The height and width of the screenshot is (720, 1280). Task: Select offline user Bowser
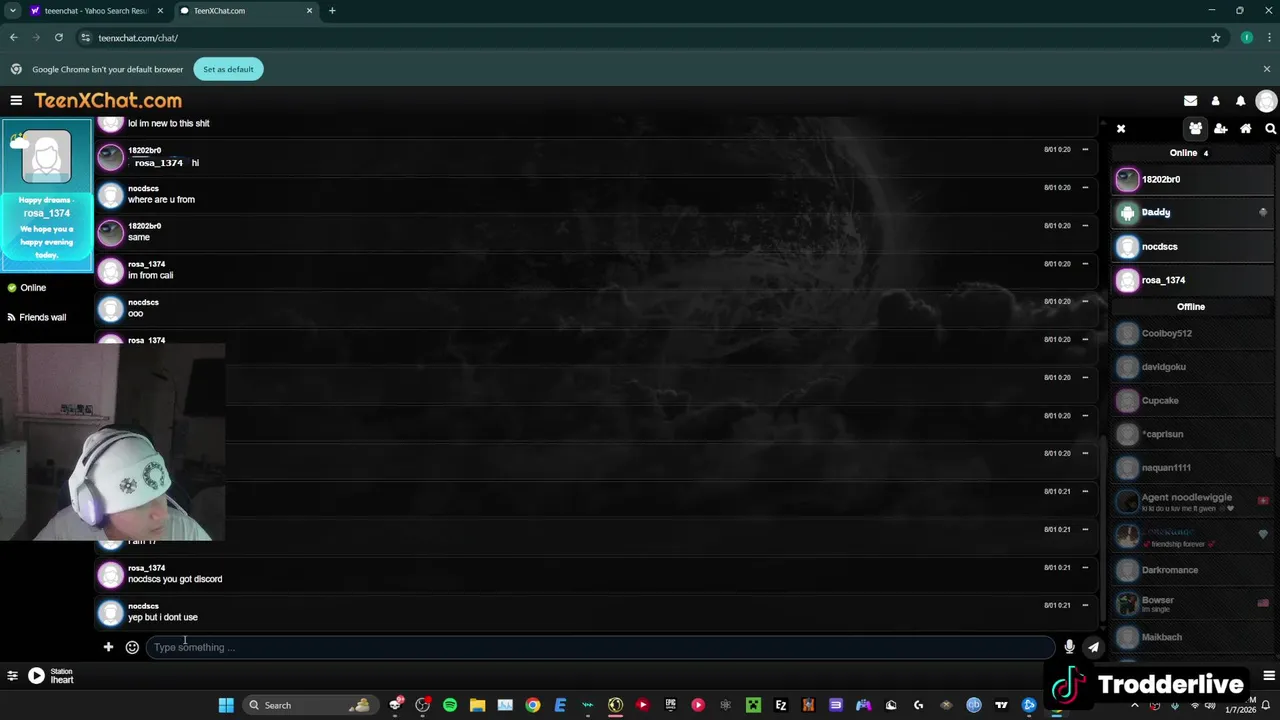1193,604
